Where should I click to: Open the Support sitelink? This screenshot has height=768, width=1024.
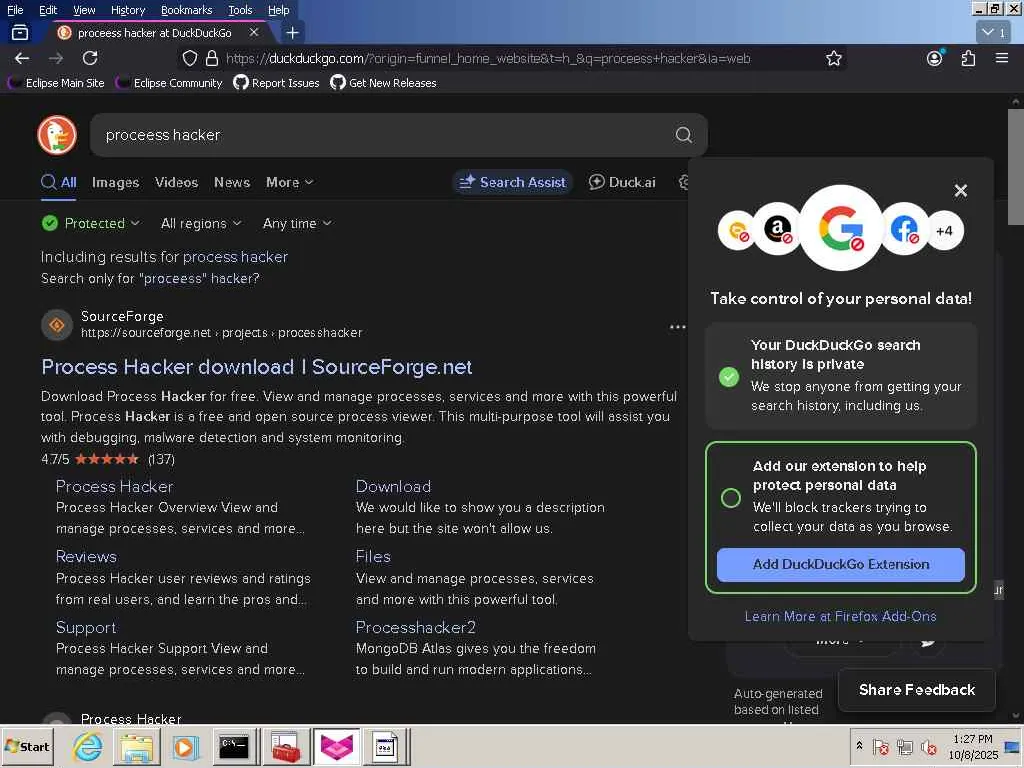click(86, 628)
